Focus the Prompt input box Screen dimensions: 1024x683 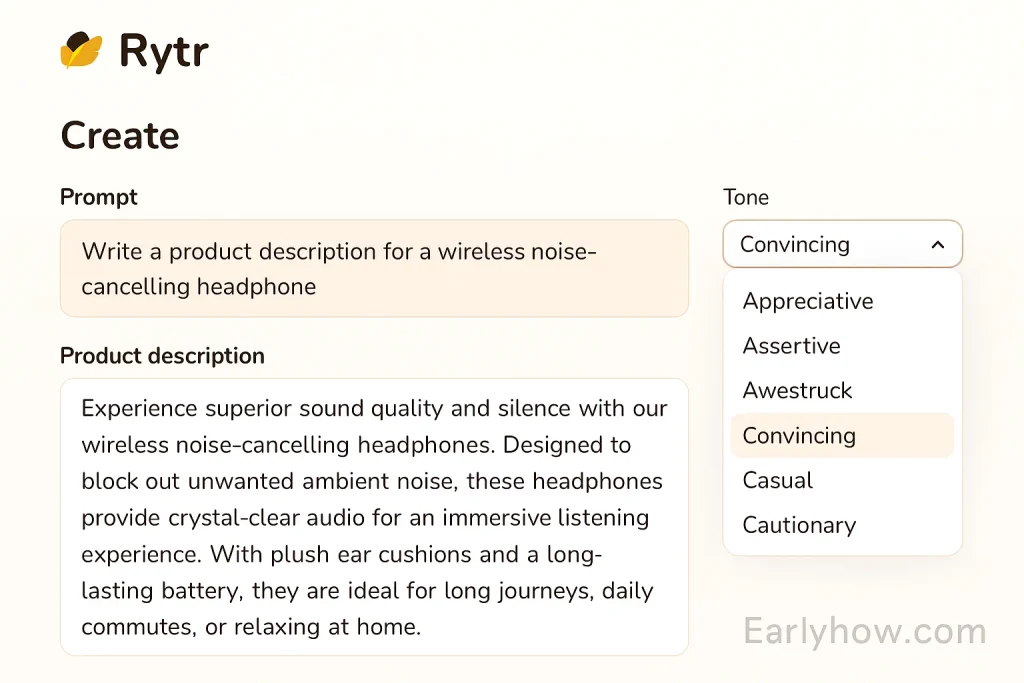pos(374,268)
